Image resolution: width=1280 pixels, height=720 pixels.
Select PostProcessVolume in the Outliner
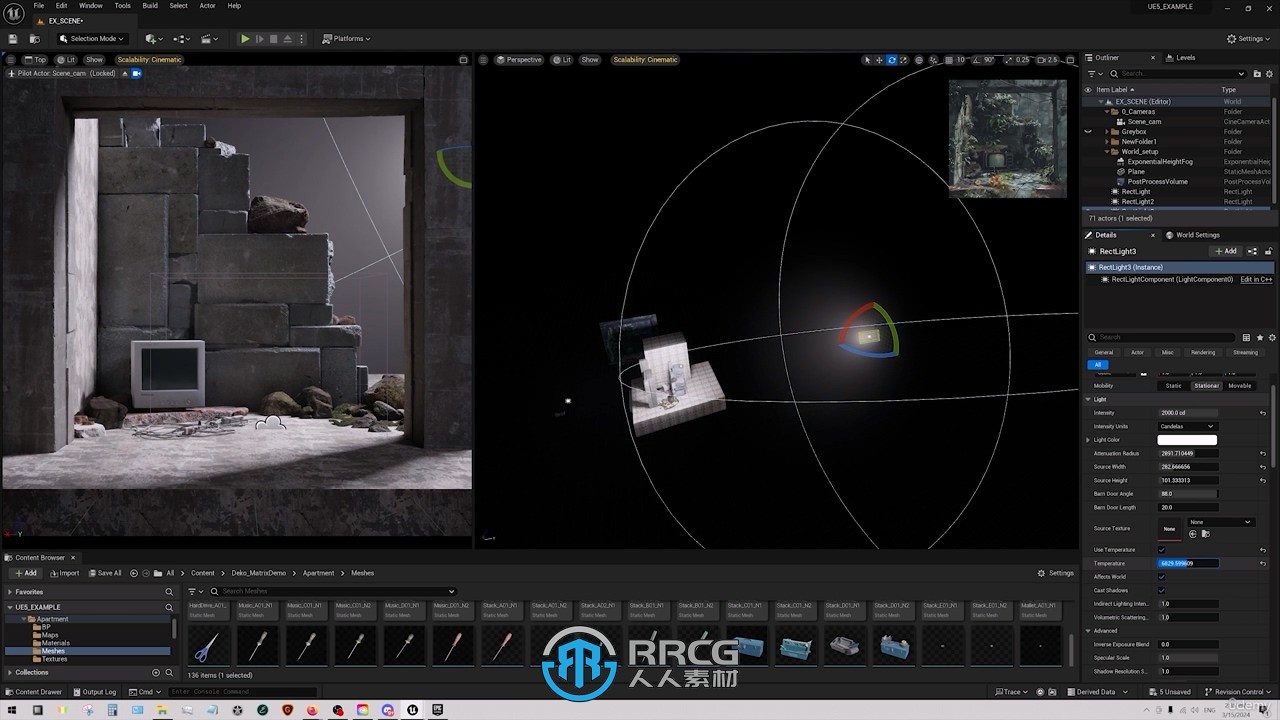1157,182
